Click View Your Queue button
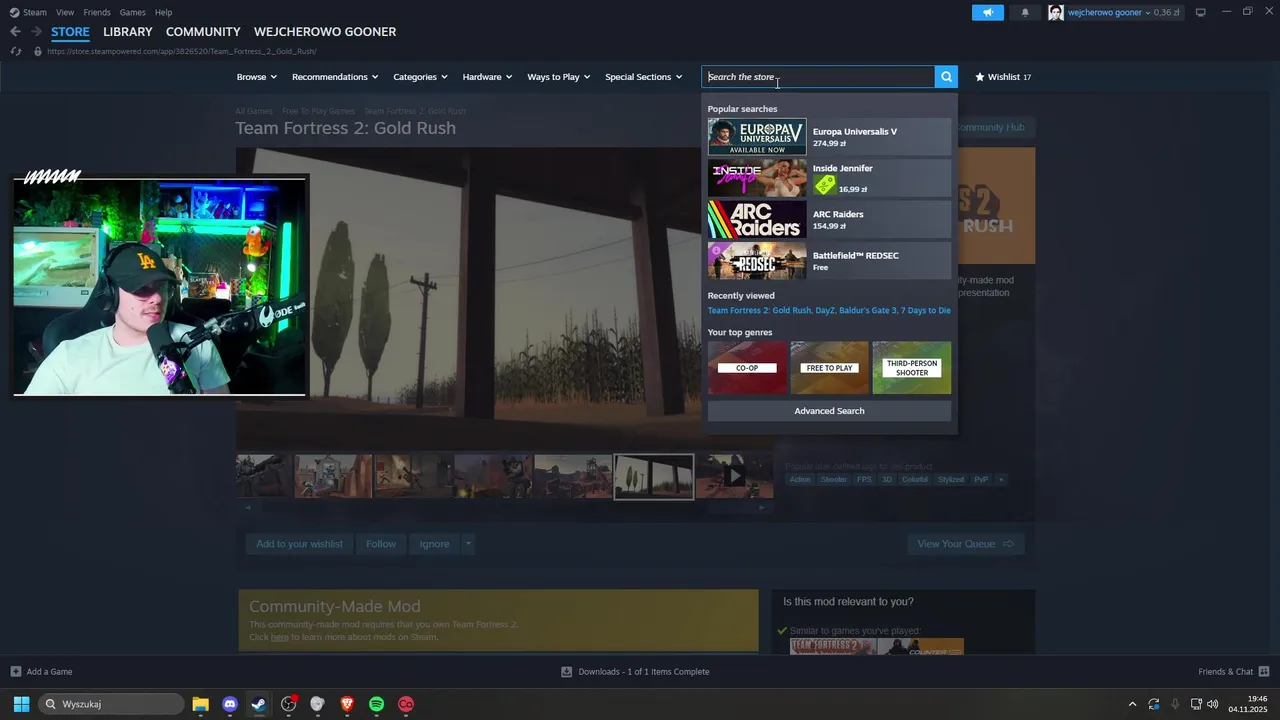 click(x=966, y=544)
